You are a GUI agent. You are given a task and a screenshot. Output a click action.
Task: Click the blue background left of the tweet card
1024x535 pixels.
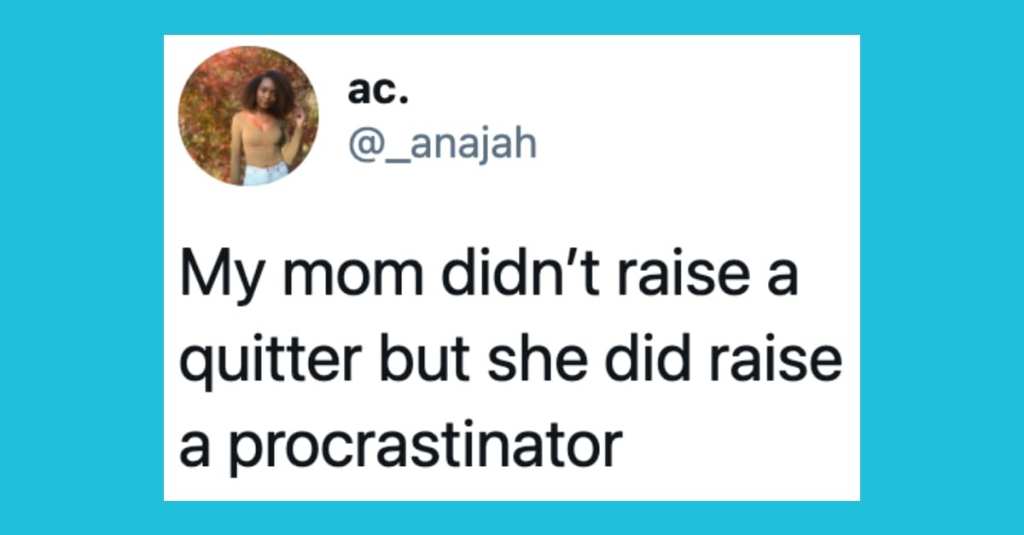[x=82, y=268]
